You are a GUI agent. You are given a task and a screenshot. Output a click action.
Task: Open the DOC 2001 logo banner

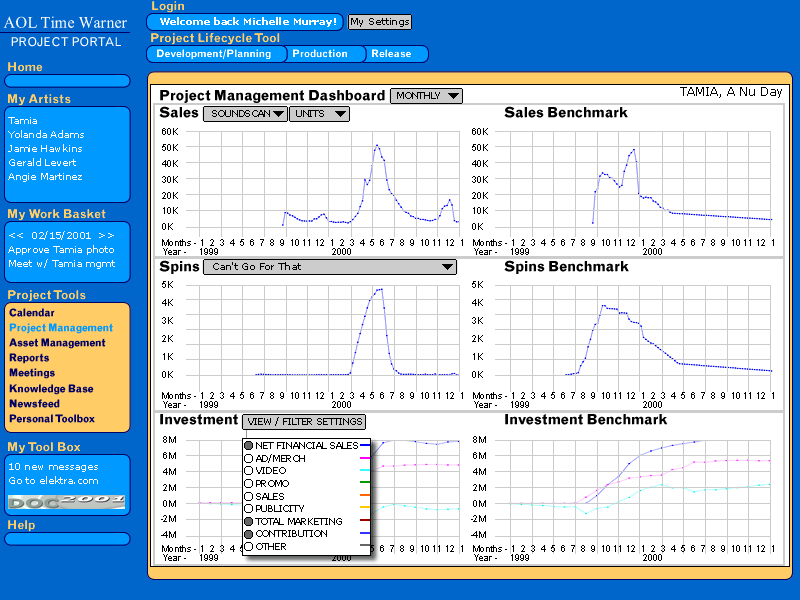[x=67, y=500]
